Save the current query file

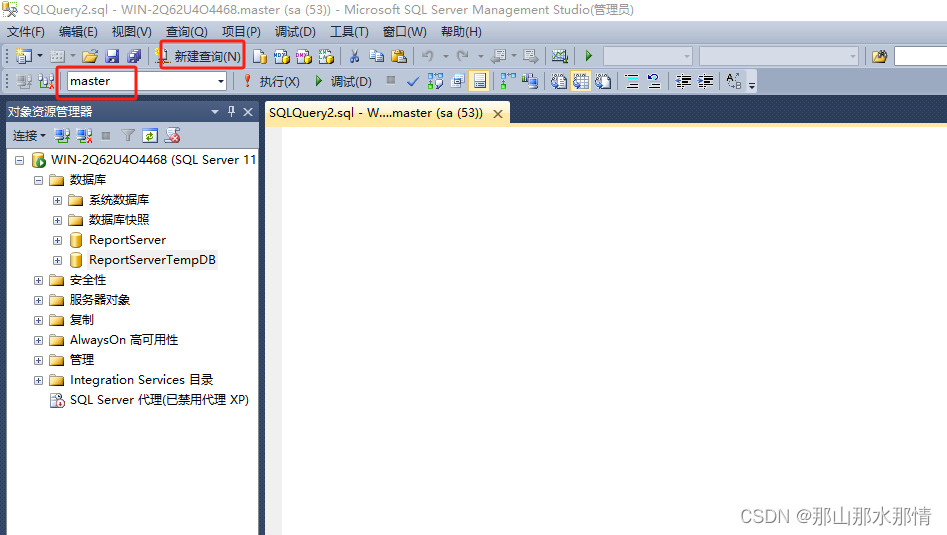pyautogui.click(x=112, y=56)
